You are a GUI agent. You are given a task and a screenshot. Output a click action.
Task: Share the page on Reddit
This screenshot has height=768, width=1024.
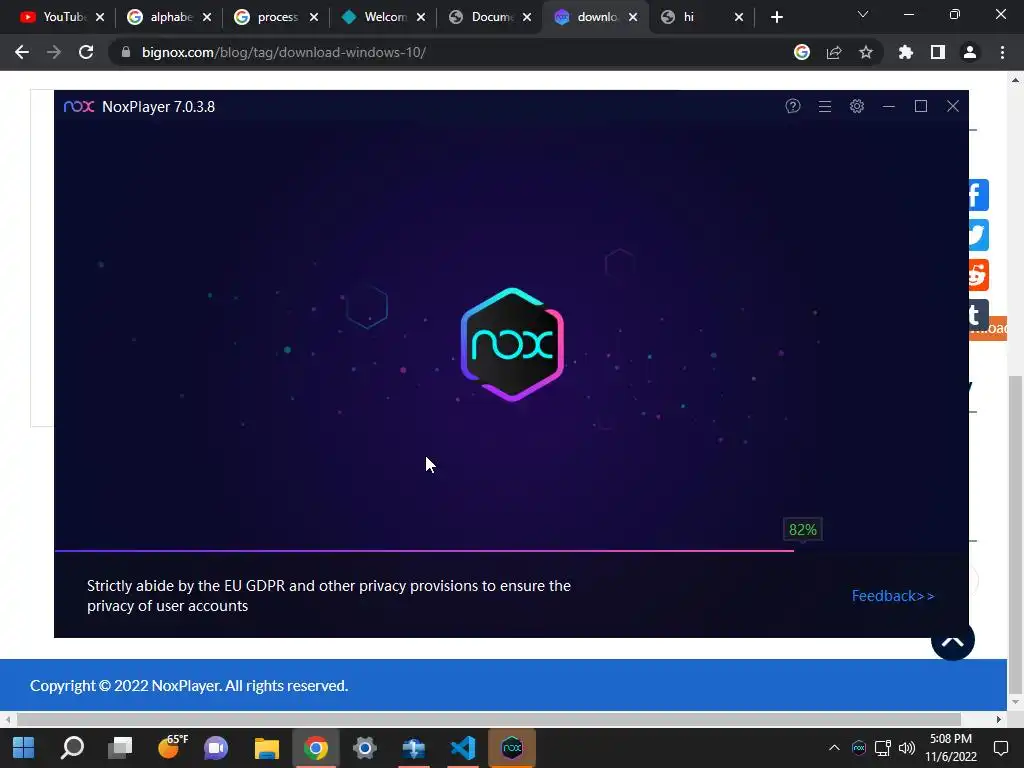click(x=978, y=275)
